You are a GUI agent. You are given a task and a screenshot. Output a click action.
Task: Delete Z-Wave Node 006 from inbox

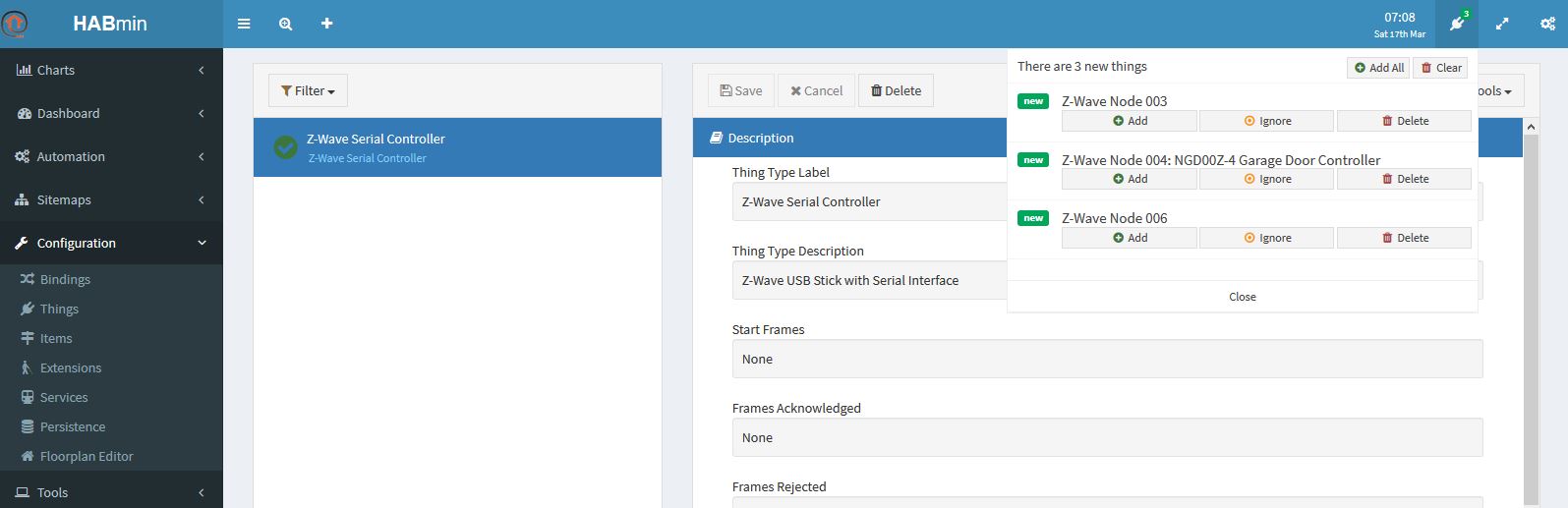[x=1404, y=238]
